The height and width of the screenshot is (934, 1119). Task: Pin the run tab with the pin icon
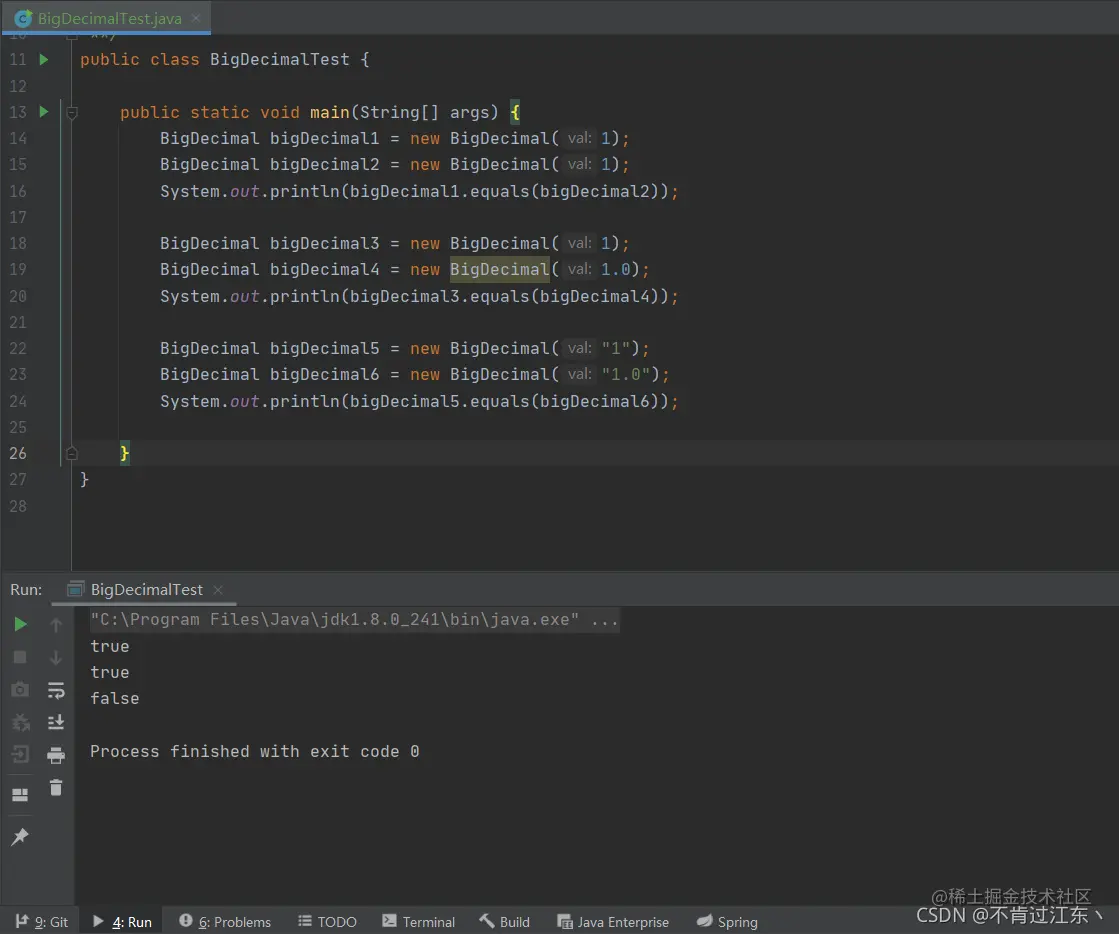[20, 836]
